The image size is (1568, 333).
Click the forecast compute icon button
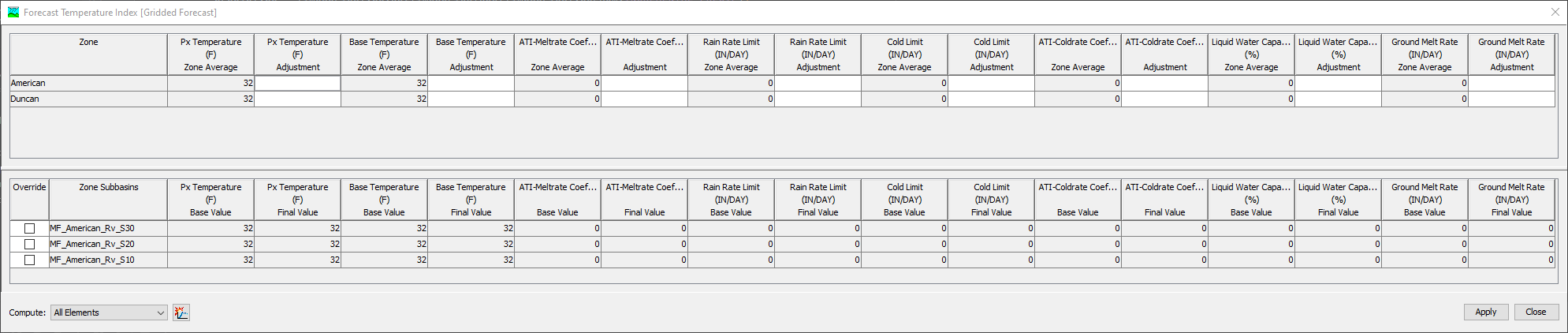click(181, 312)
